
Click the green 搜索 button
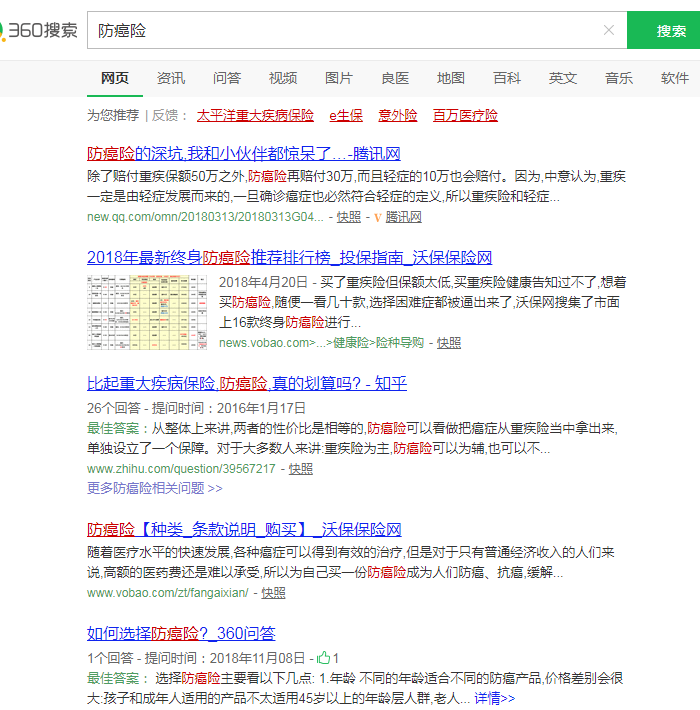663,30
